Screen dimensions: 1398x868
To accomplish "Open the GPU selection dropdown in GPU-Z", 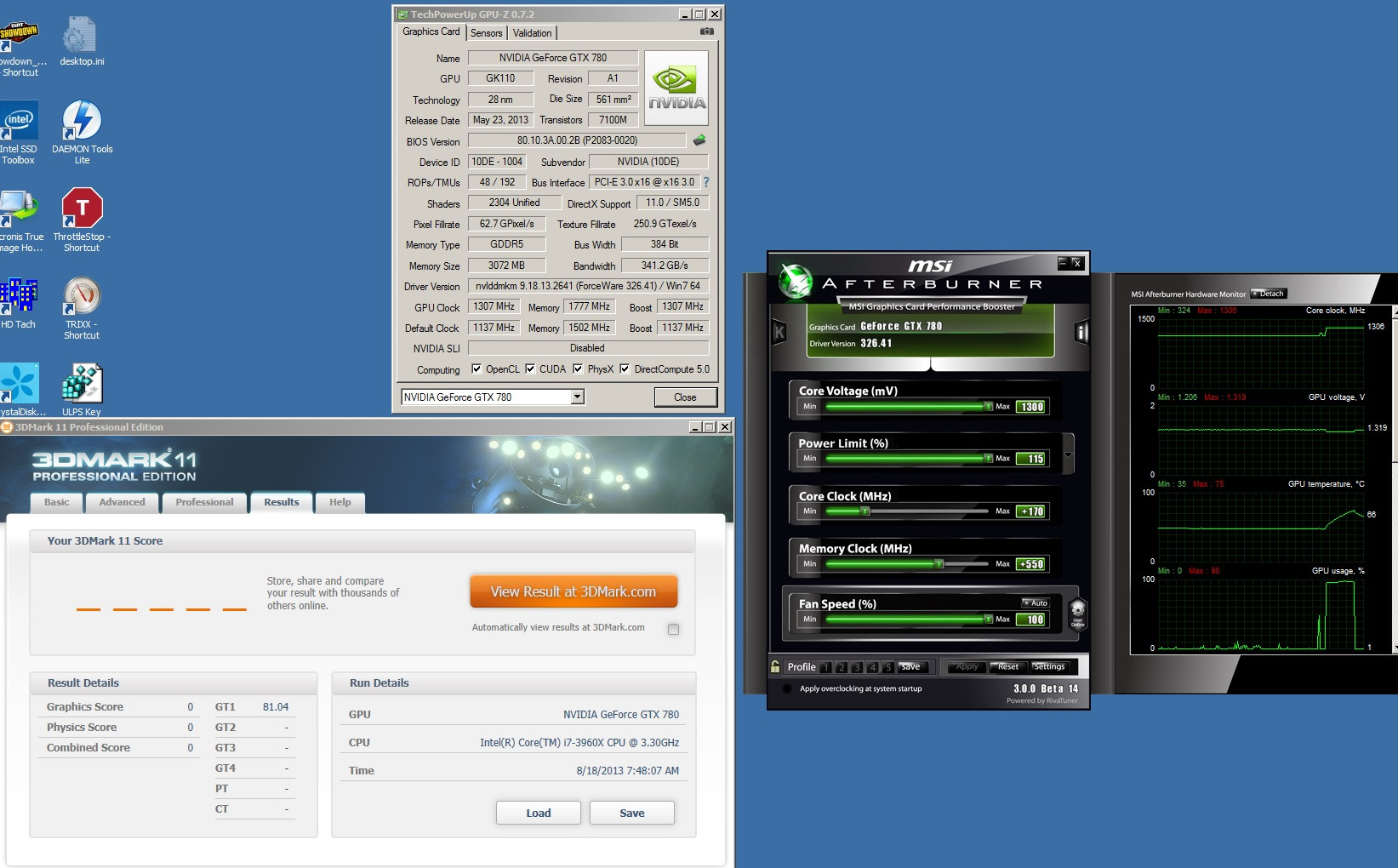I will (x=578, y=397).
